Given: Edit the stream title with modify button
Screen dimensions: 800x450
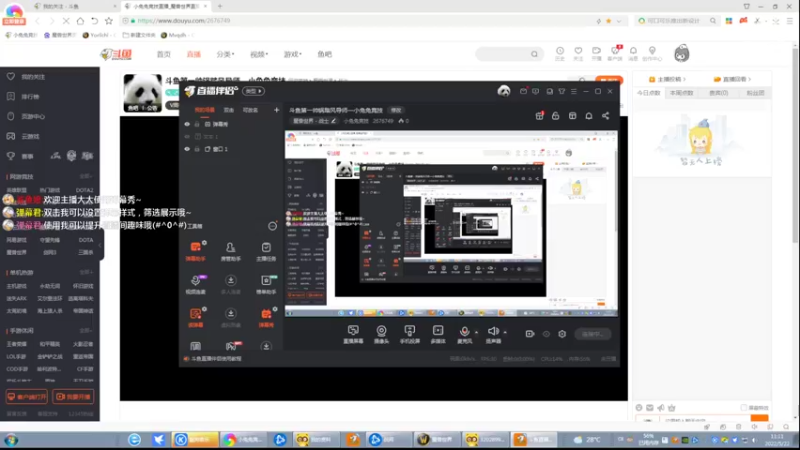Looking at the screenshot, I should (x=396, y=110).
